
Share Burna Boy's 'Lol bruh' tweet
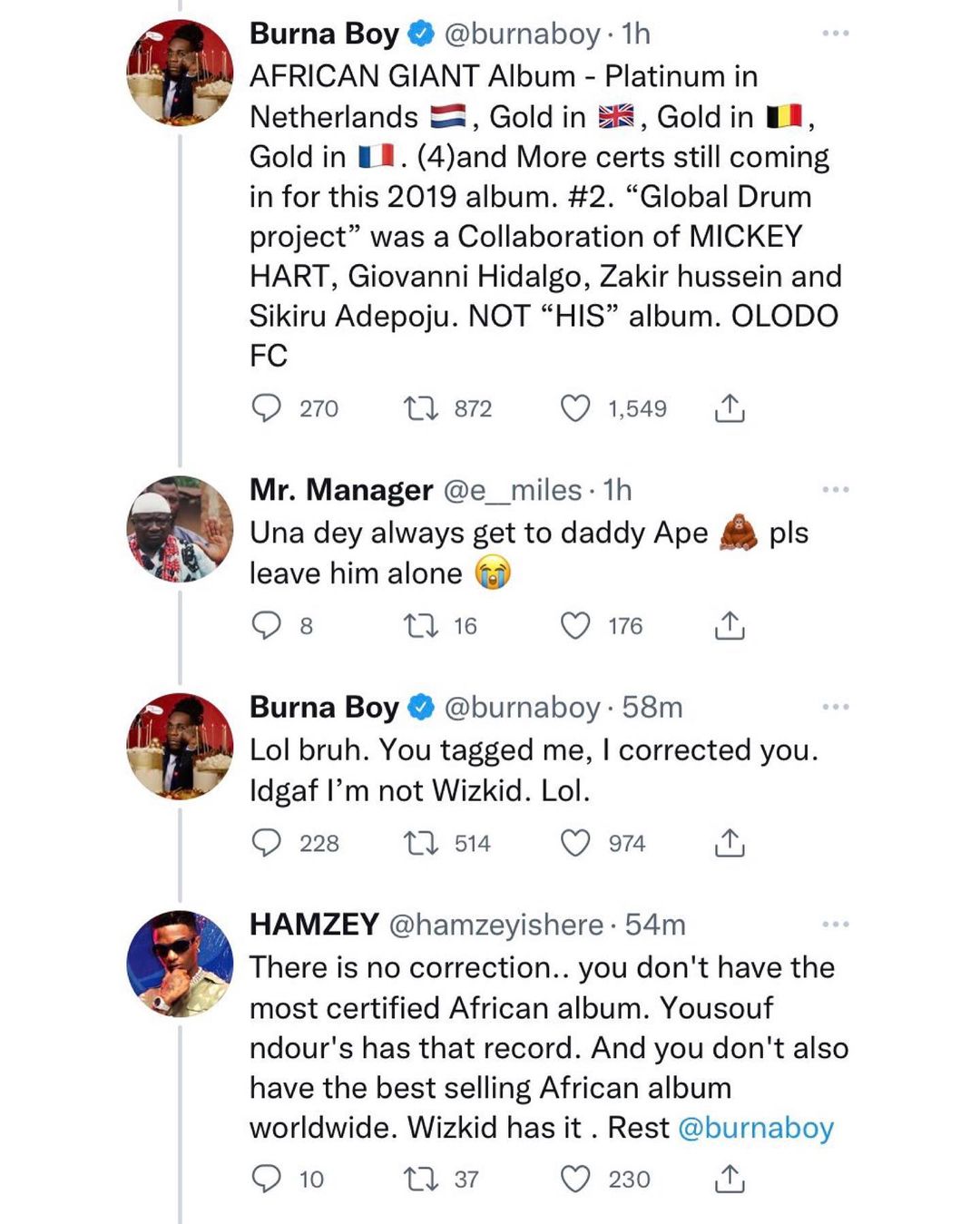coord(729,843)
